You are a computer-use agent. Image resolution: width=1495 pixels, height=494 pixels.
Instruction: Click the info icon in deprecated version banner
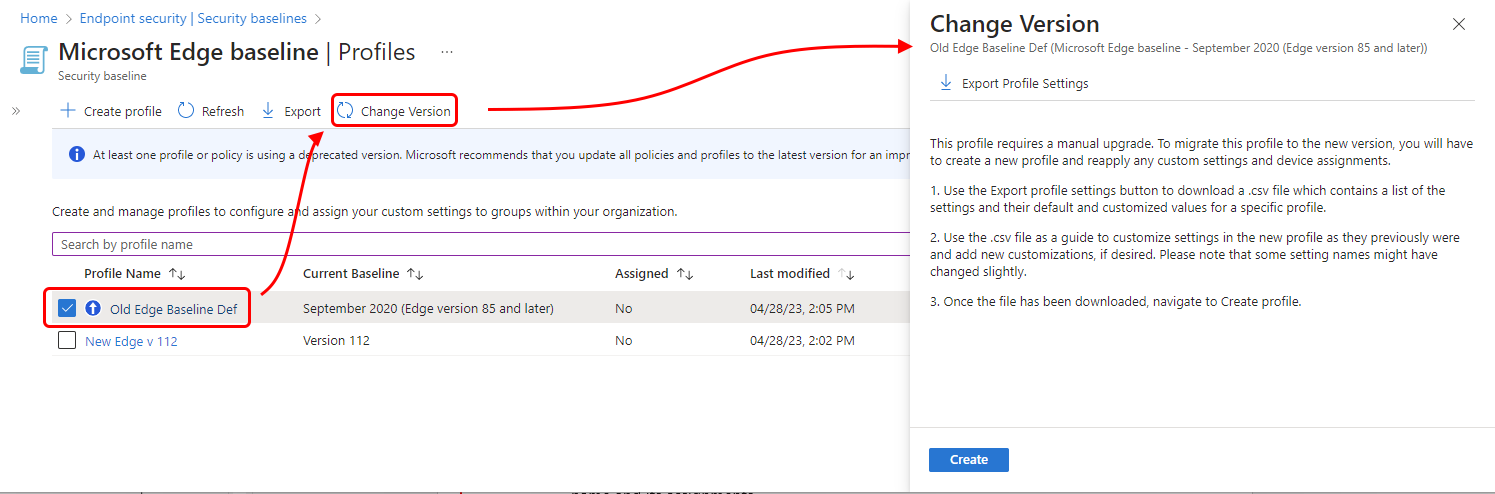77,154
